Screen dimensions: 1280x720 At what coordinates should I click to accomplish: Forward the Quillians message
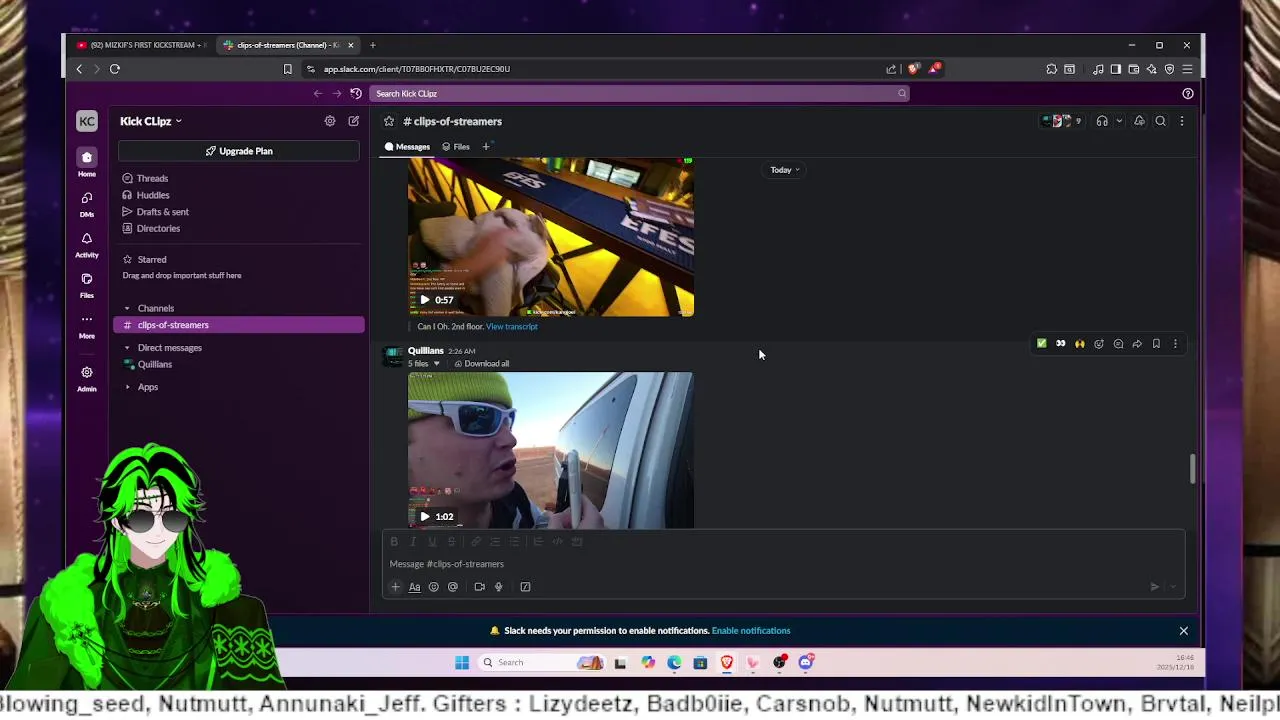[1137, 344]
